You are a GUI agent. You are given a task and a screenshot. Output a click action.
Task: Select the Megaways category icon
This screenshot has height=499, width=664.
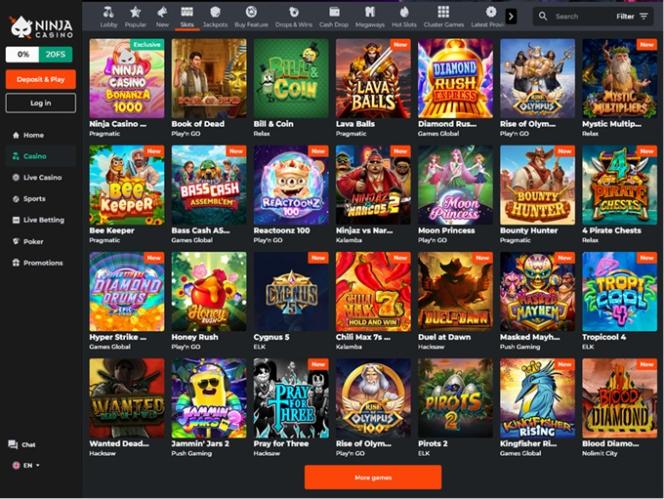[370, 12]
